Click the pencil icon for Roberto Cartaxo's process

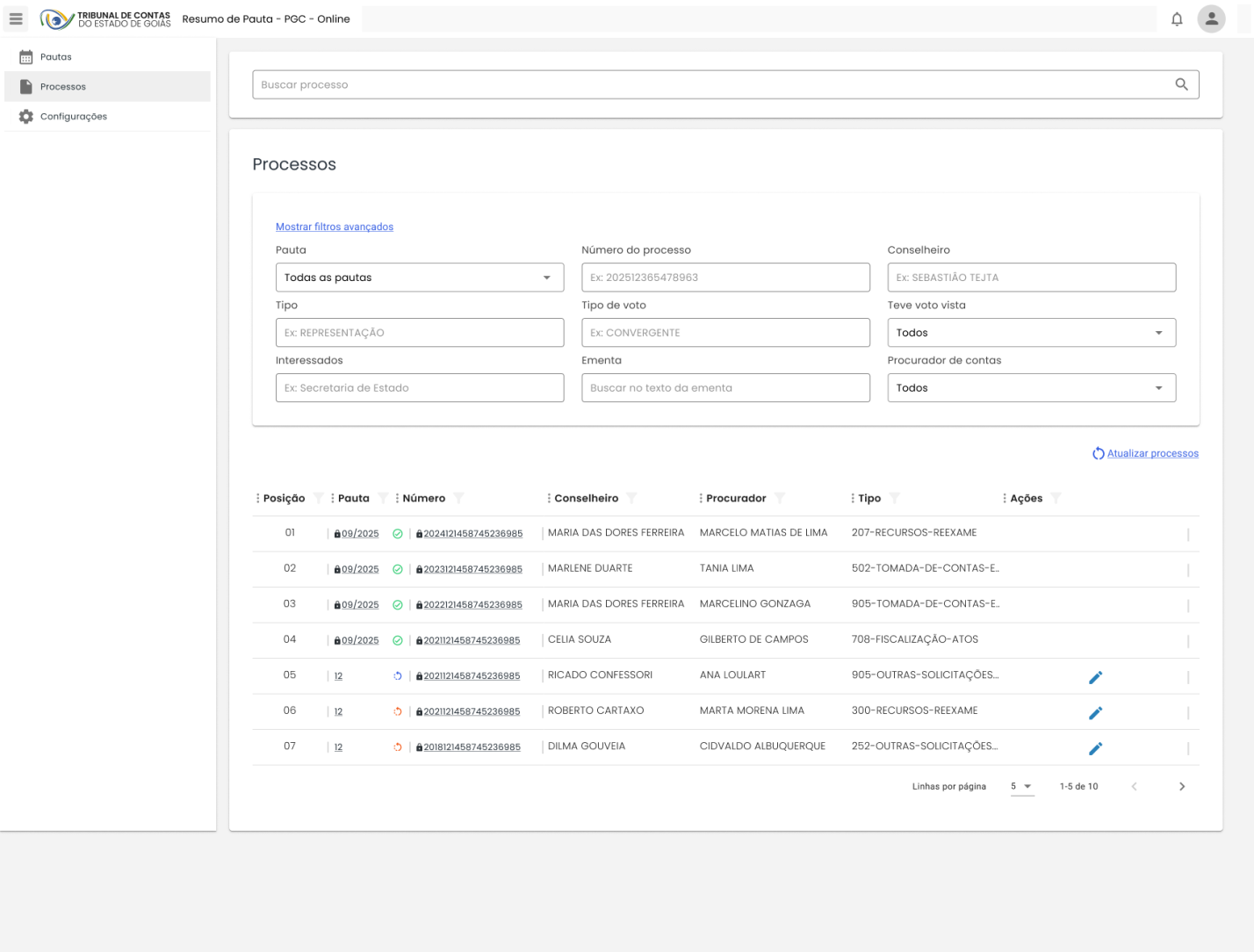pyautogui.click(x=1095, y=713)
